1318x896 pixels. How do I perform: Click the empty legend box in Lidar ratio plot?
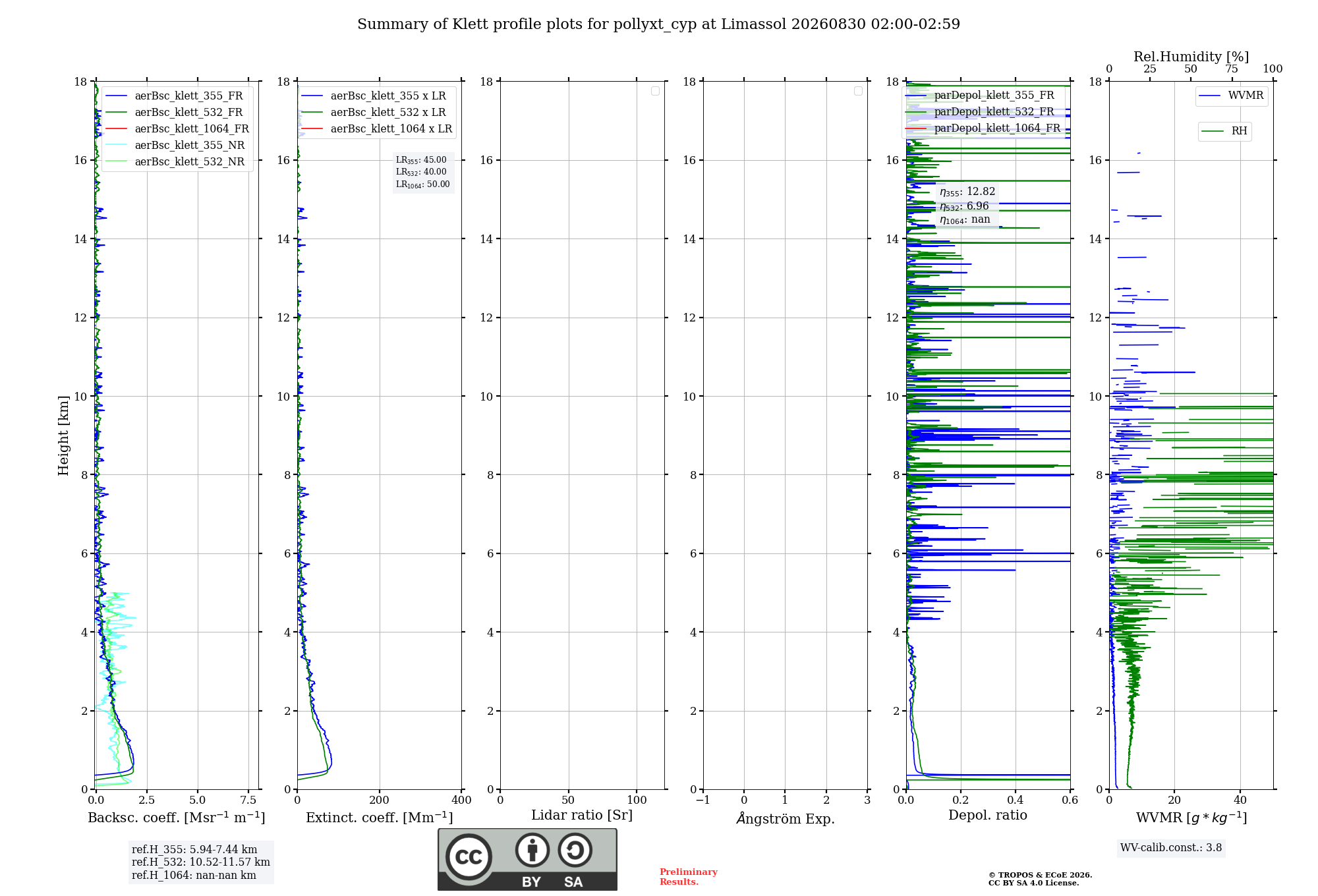point(655,91)
